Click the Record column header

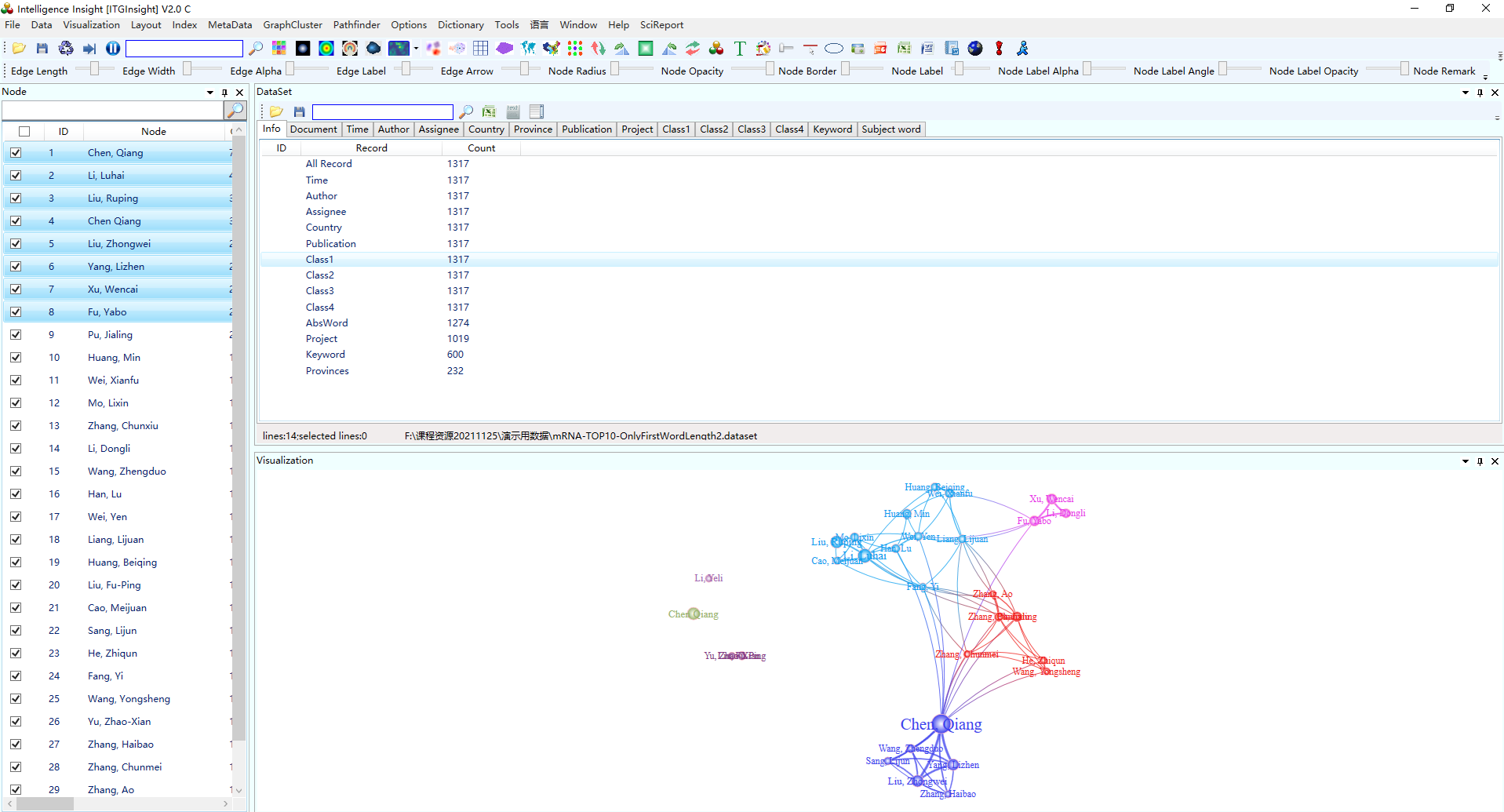point(371,148)
